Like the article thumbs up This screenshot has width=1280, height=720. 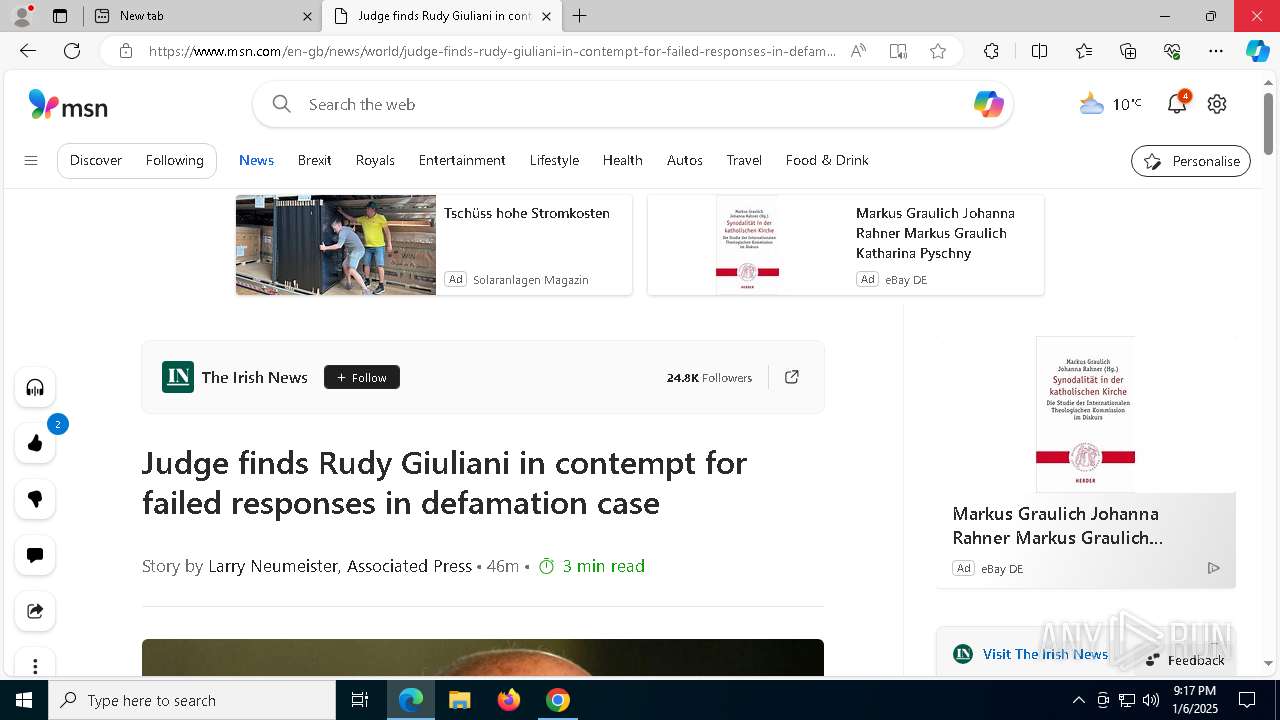tap(35, 443)
